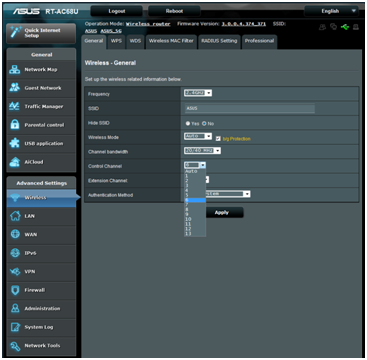Click the Firewall shield icon
This screenshot has height=360, width=367.
(15, 290)
